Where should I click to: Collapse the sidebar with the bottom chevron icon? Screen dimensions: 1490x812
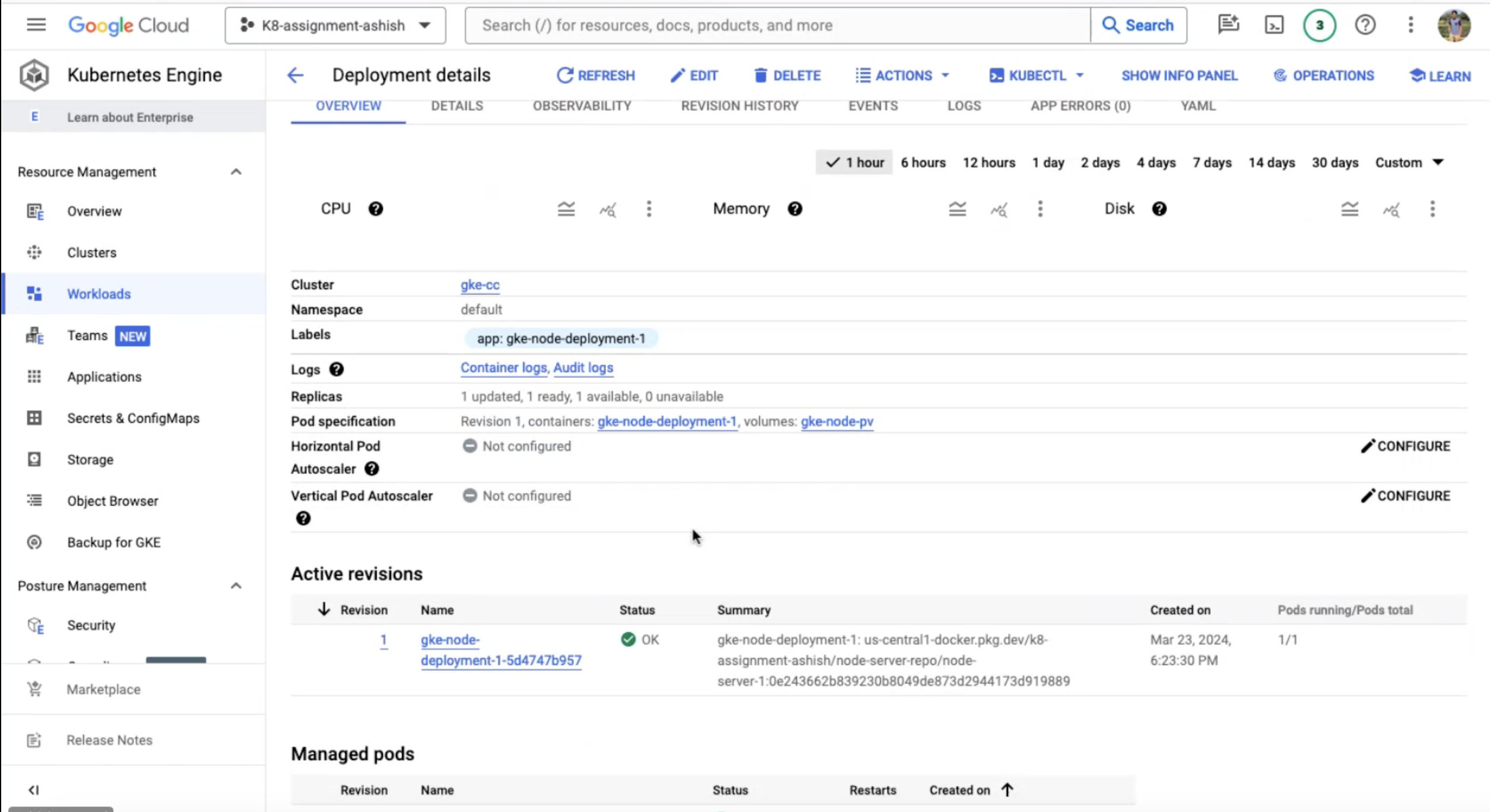pos(34,789)
